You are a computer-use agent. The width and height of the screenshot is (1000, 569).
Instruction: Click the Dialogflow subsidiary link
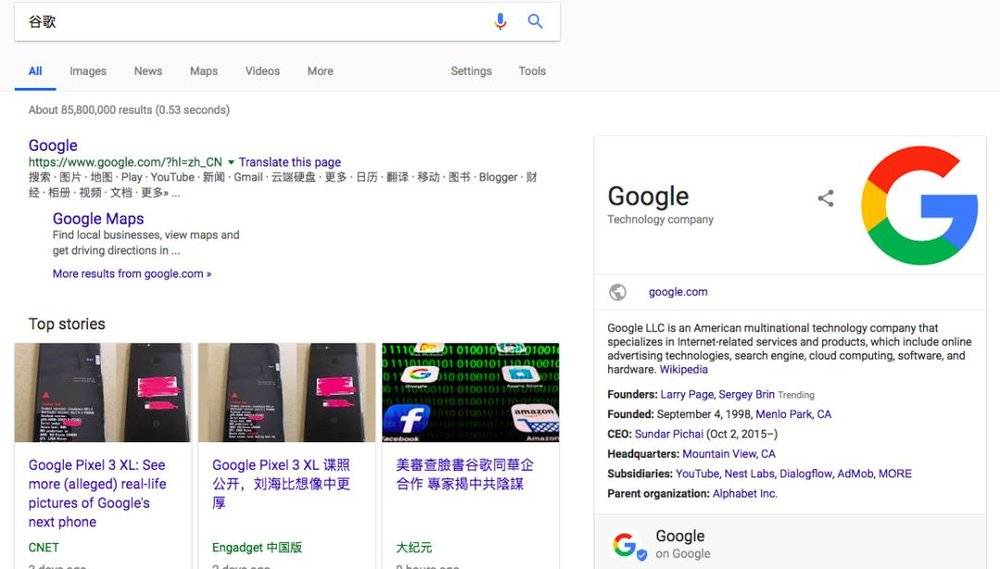click(806, 473)
